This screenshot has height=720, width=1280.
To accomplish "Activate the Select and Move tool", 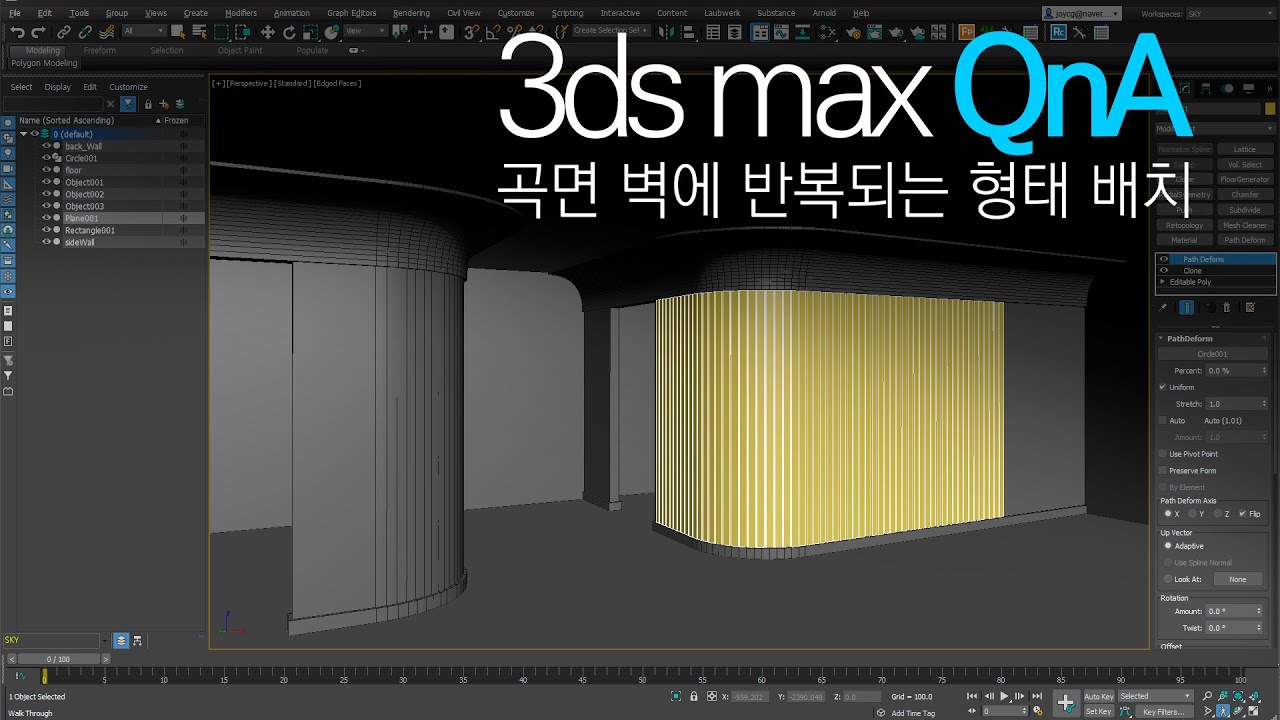I will click(x=268, y=32).
